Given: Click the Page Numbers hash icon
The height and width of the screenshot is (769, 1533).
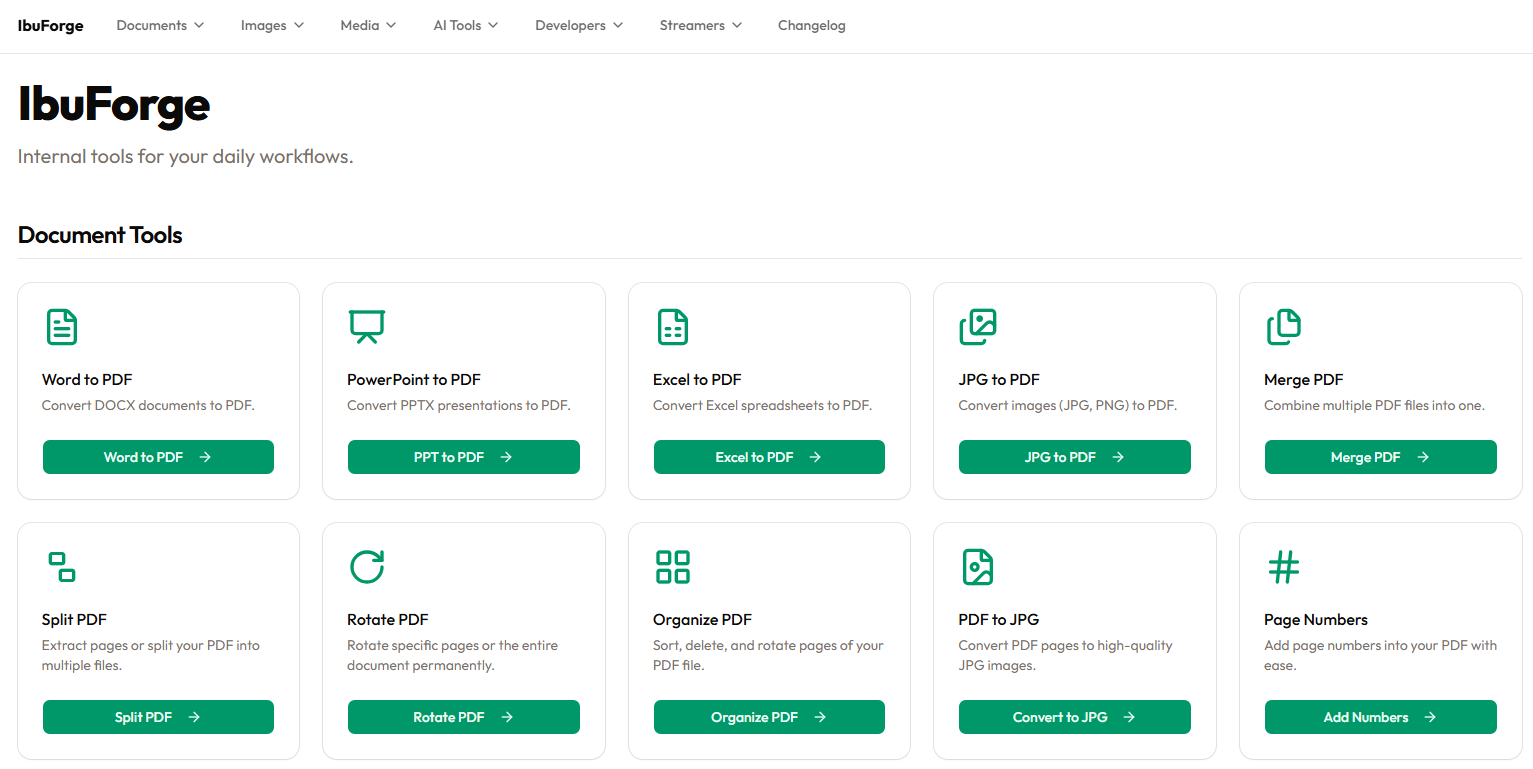Looking at the screenshot, I should 1284,567.
